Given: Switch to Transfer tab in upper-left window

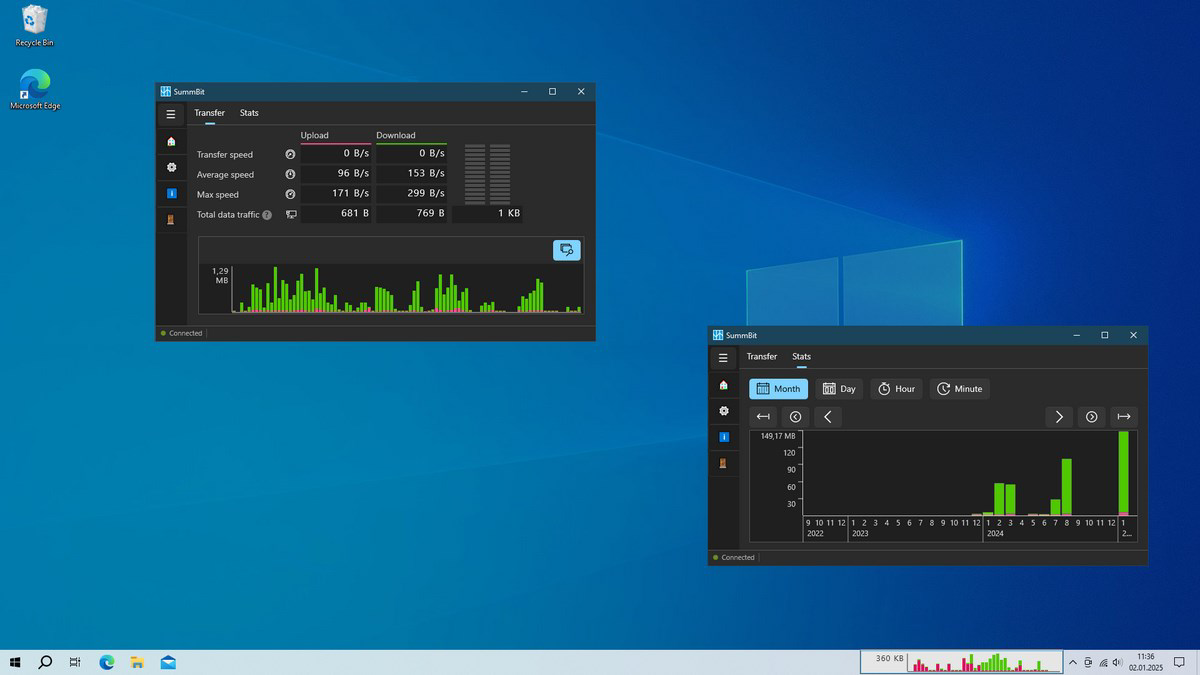Looking at the screenshot, I should pyautogui.click(x=210, y=113).
